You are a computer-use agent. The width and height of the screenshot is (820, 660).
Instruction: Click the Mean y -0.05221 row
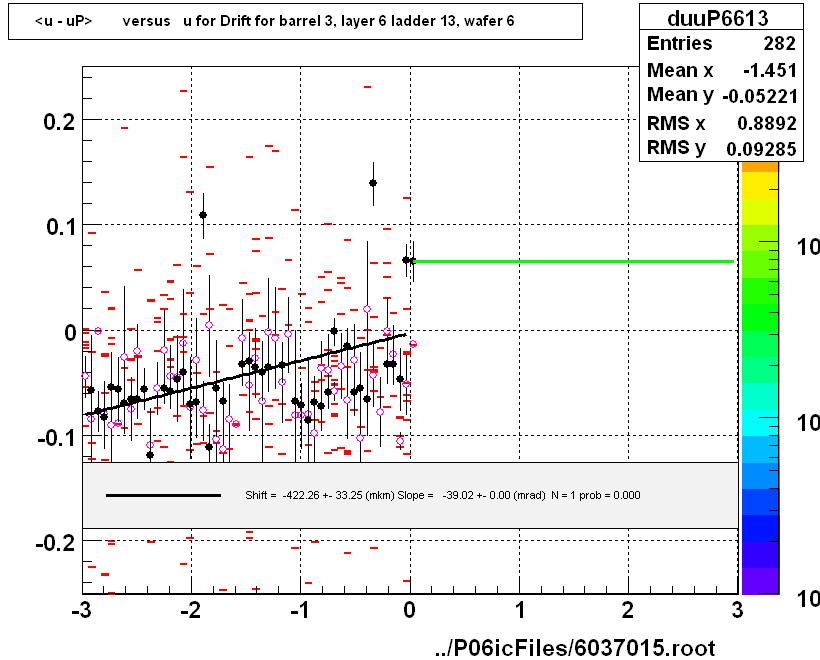pos(721,96)
